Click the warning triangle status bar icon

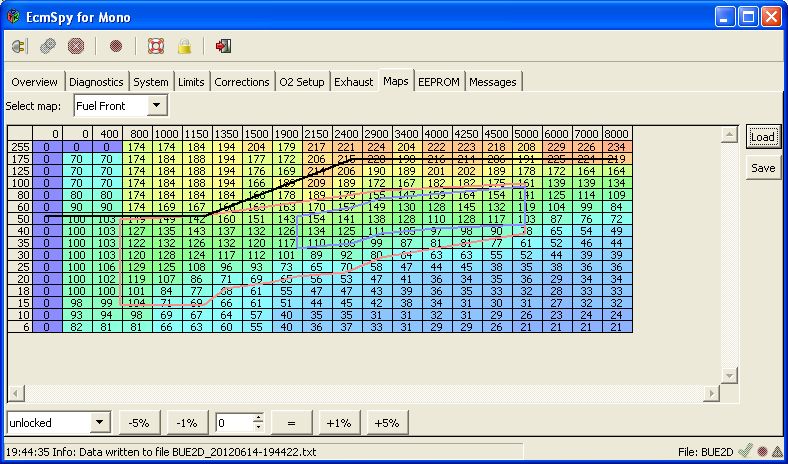(x=776, y=452)
